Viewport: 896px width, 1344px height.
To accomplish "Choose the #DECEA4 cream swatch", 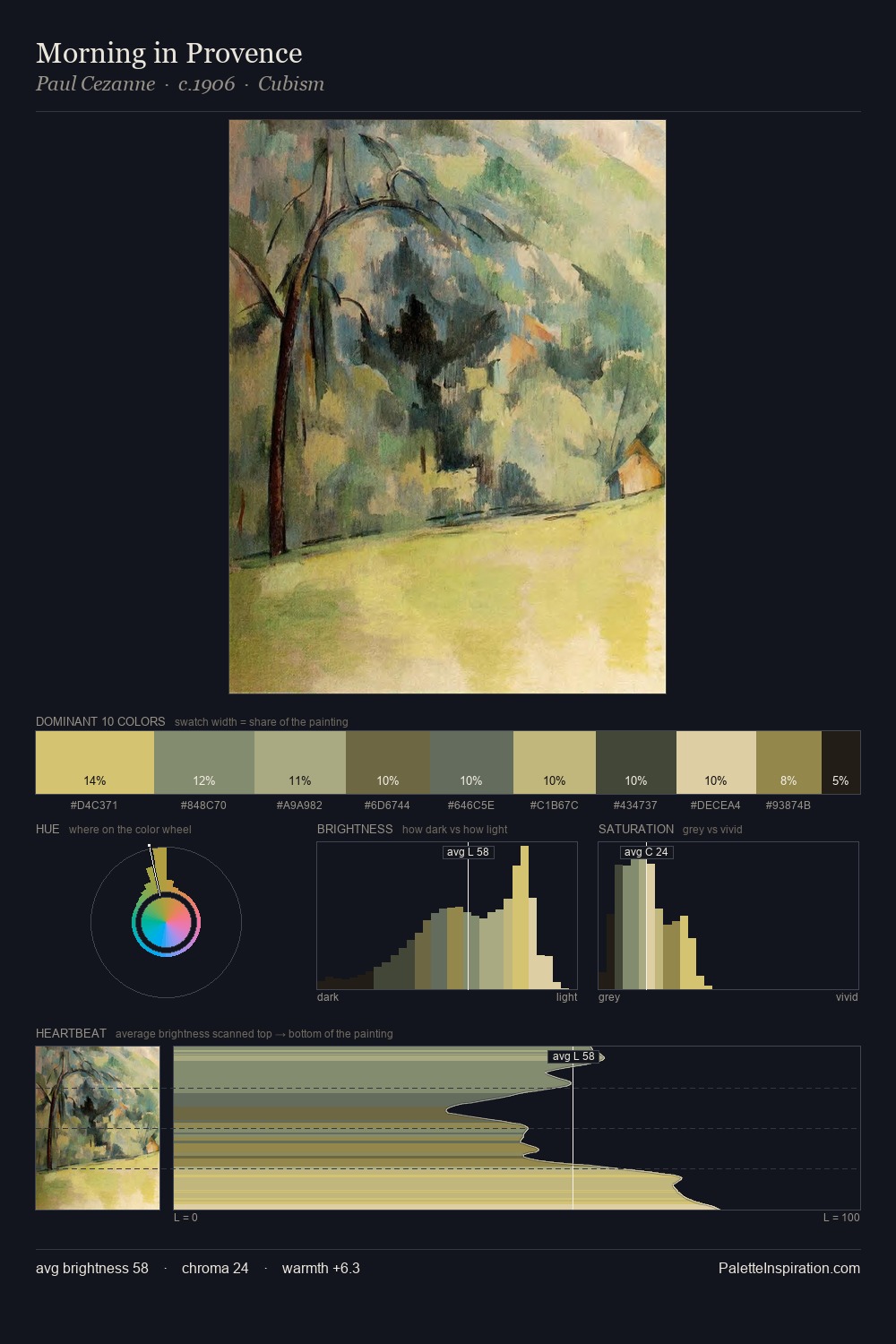I will pyautogui.click(x=716, y=762).
